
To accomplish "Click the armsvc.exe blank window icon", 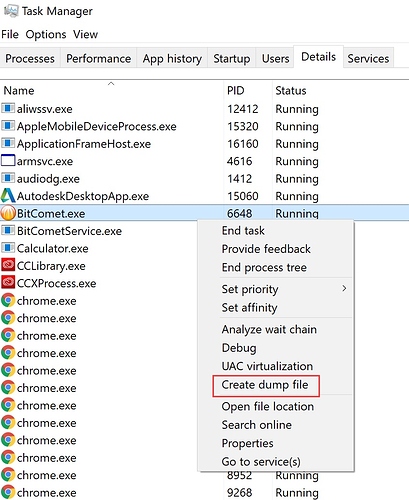I will coord(8,161).
